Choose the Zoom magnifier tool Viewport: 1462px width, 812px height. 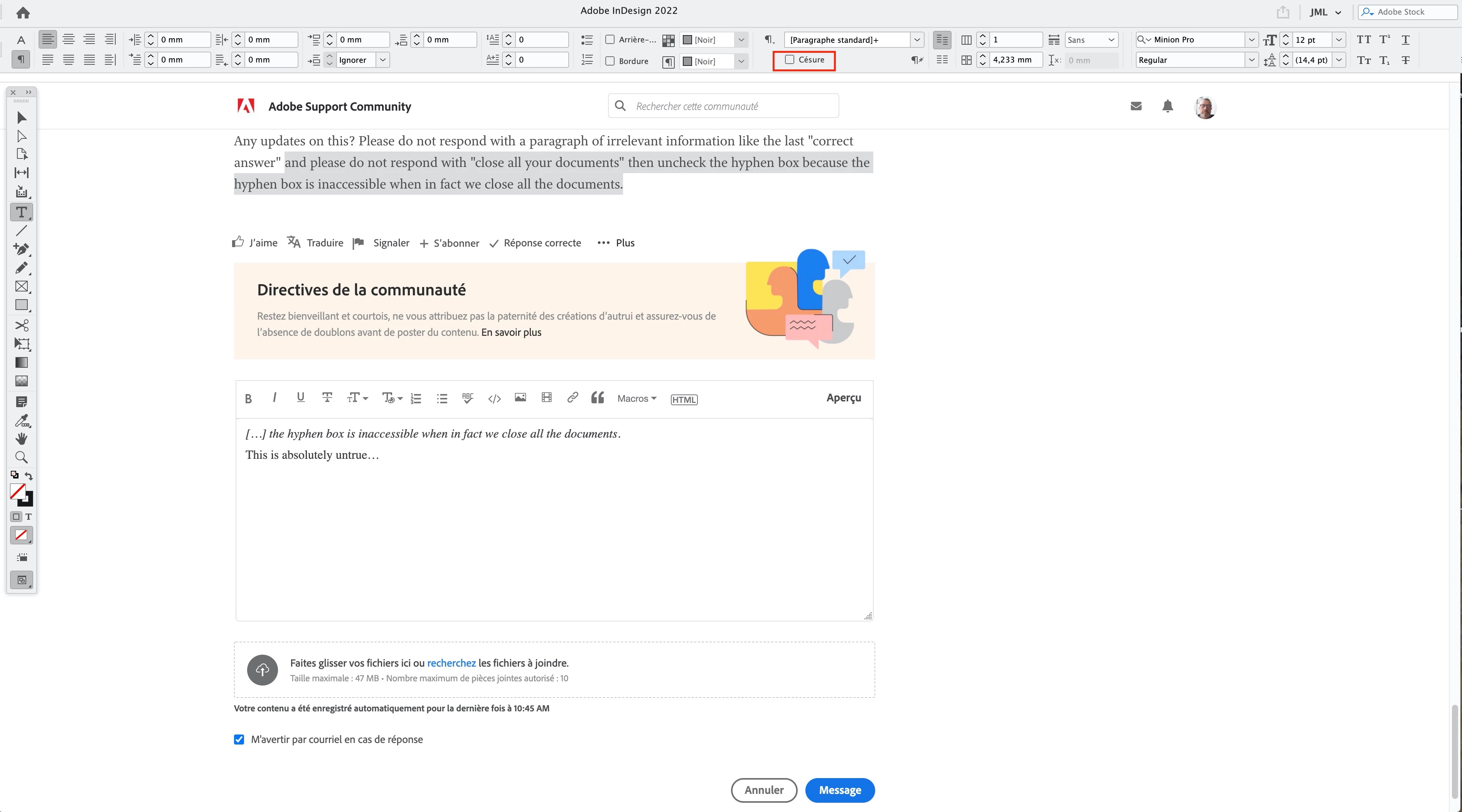click(22, 457)
